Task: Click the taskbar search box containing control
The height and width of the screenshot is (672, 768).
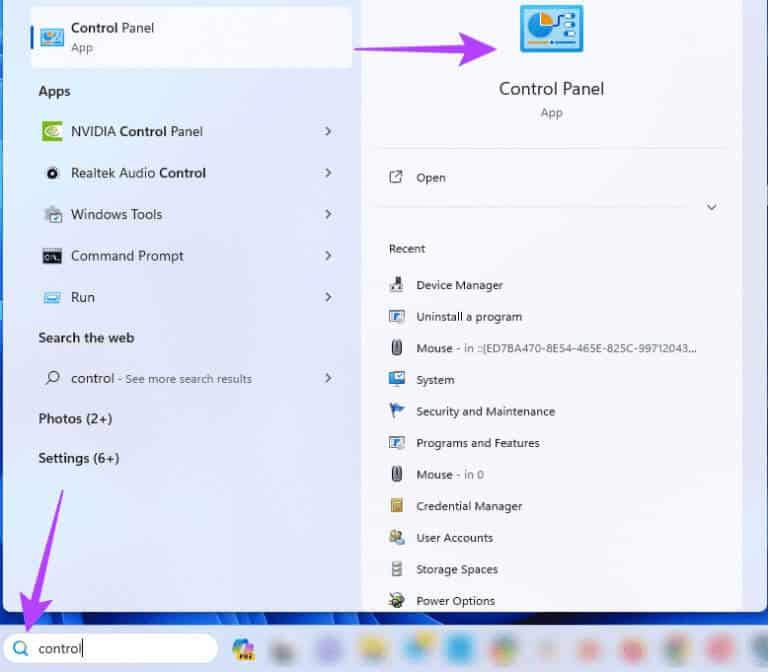Action: 111,648
